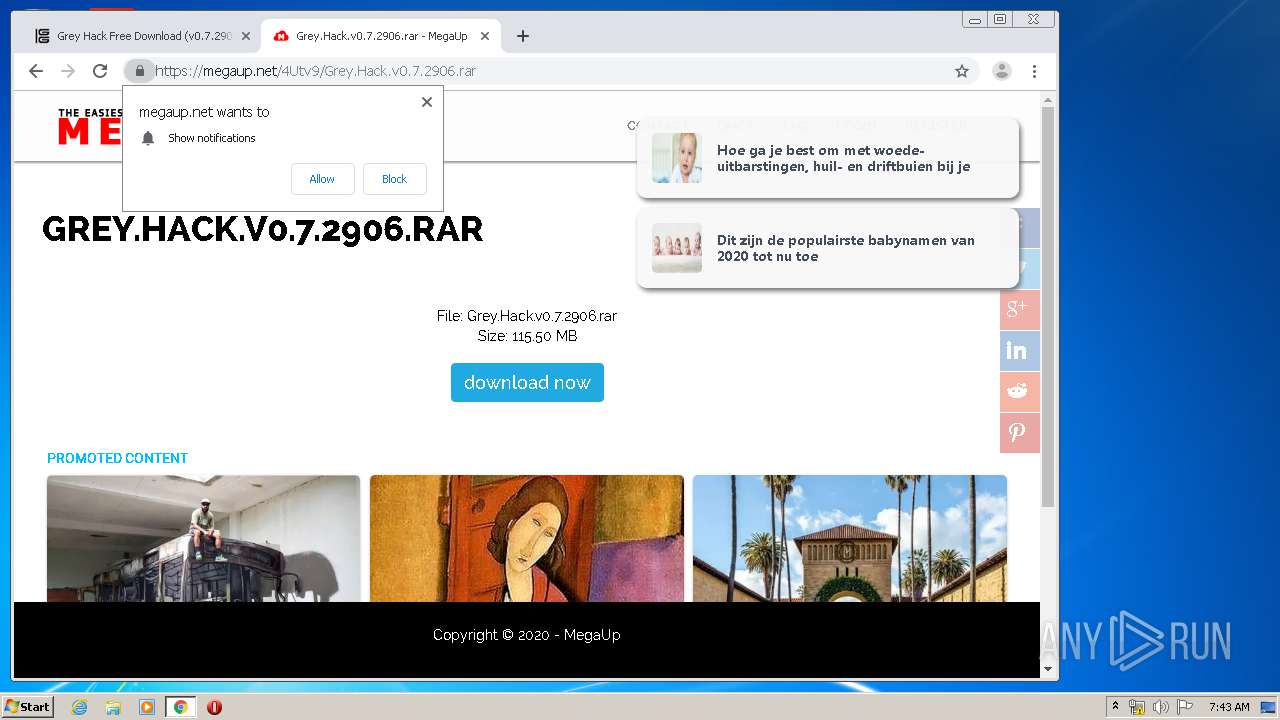Block megaup.net notifications

pyautogui.click(x=394, y=179)
